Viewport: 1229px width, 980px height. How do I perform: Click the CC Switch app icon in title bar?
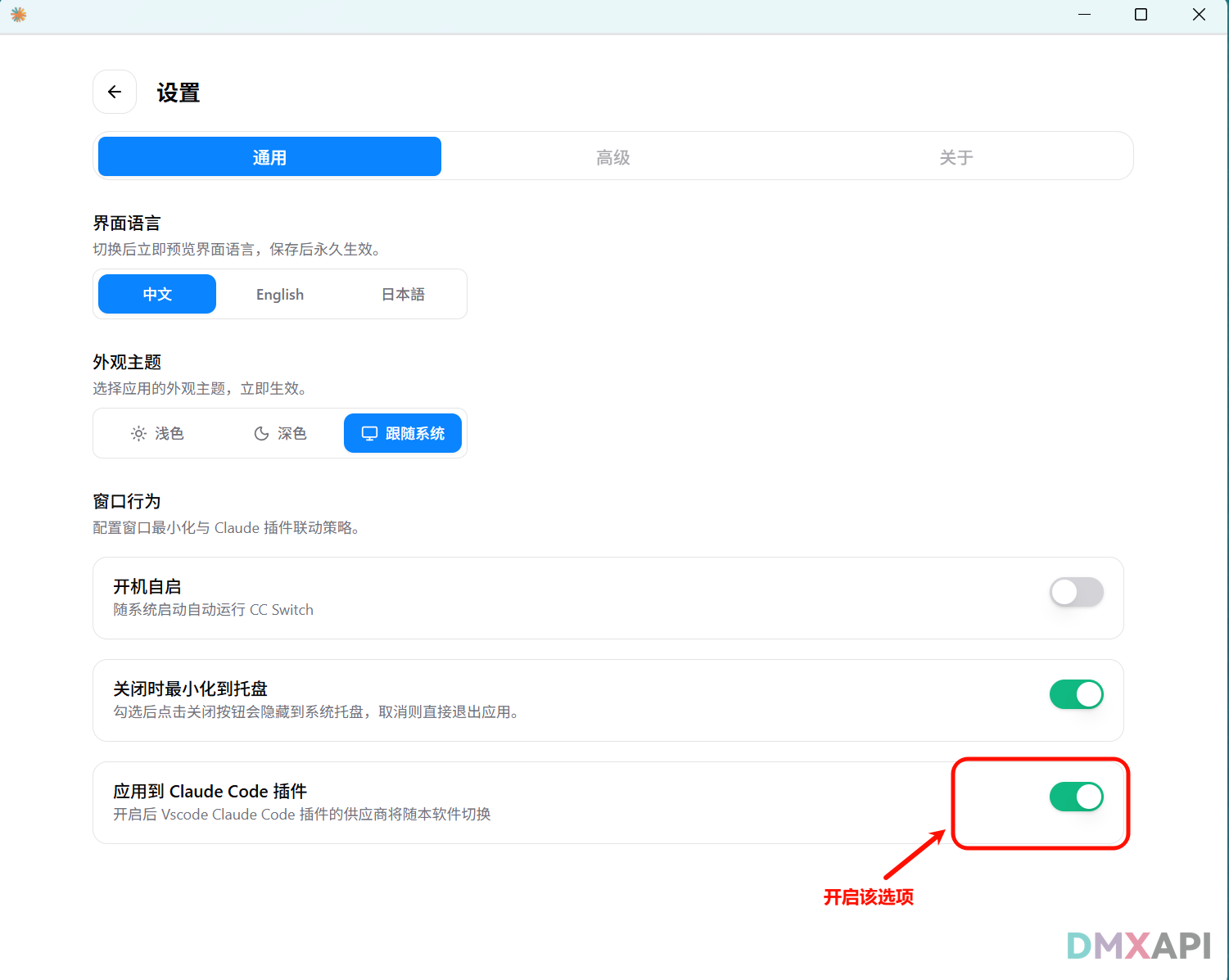[x=18, y=15]
